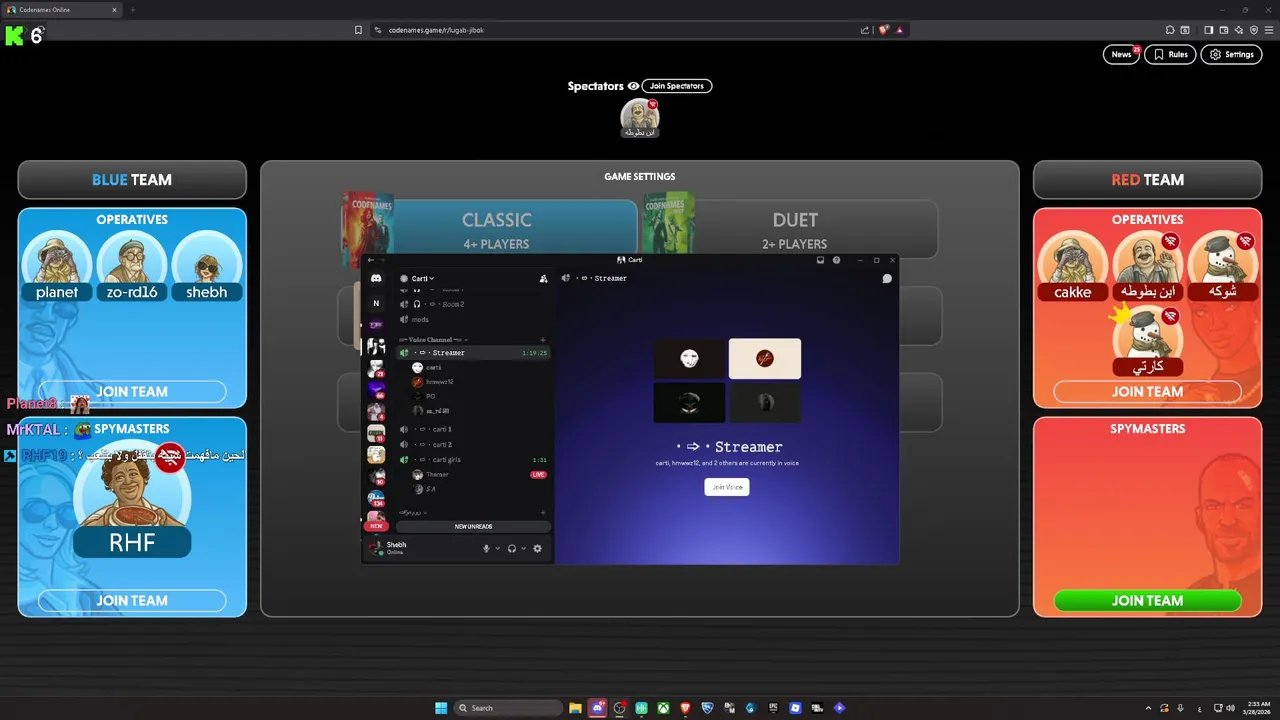This screenshot has height=720, width=1280.
Task: Join Red team as spymaster (green button)
Action: (1147, 601)
